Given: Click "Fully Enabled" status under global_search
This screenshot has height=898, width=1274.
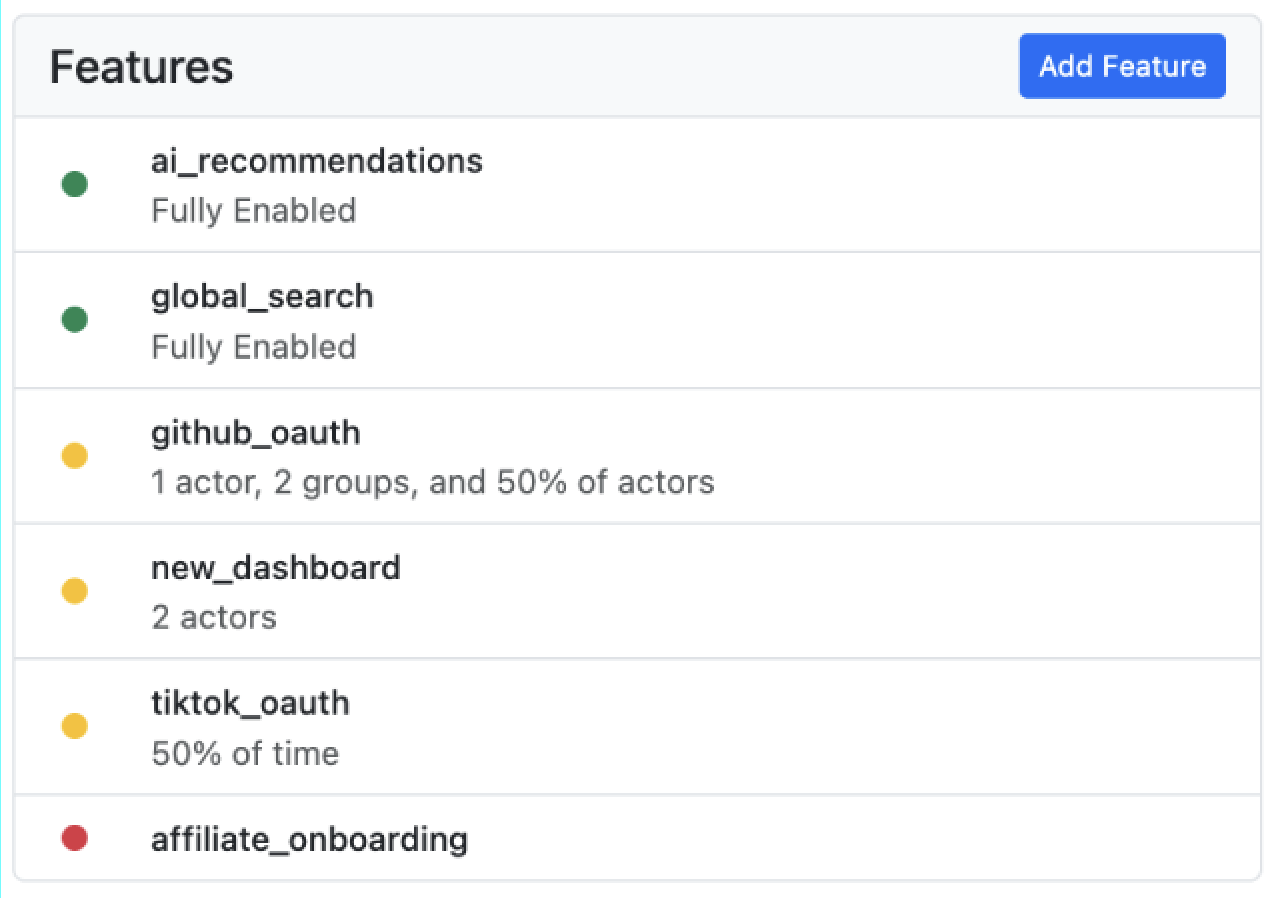Looking at the screenshot, I should click(x=254, y=347).
